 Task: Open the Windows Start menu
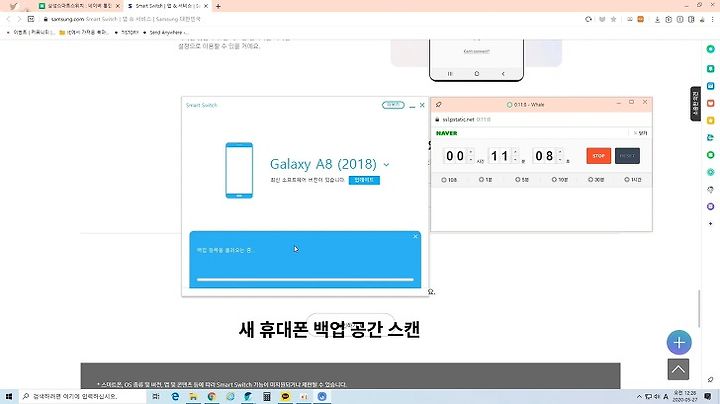coord(9,396)
